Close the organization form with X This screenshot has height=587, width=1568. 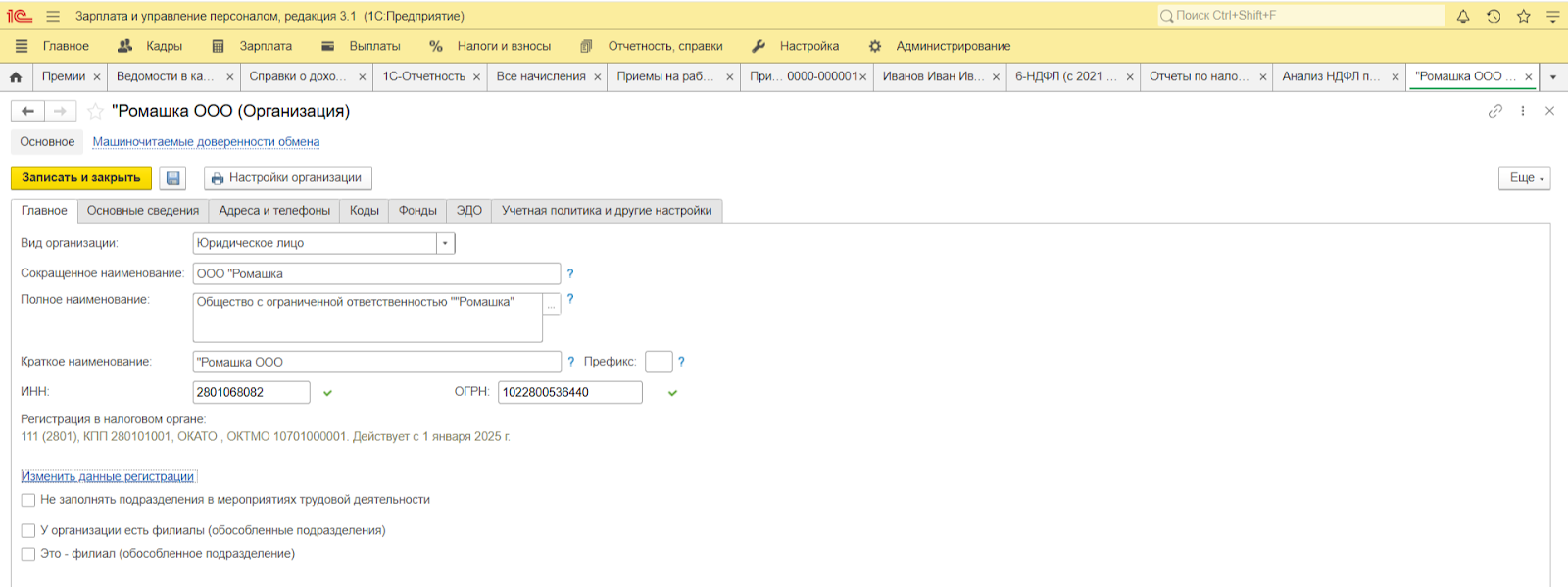pos(1549,111)
